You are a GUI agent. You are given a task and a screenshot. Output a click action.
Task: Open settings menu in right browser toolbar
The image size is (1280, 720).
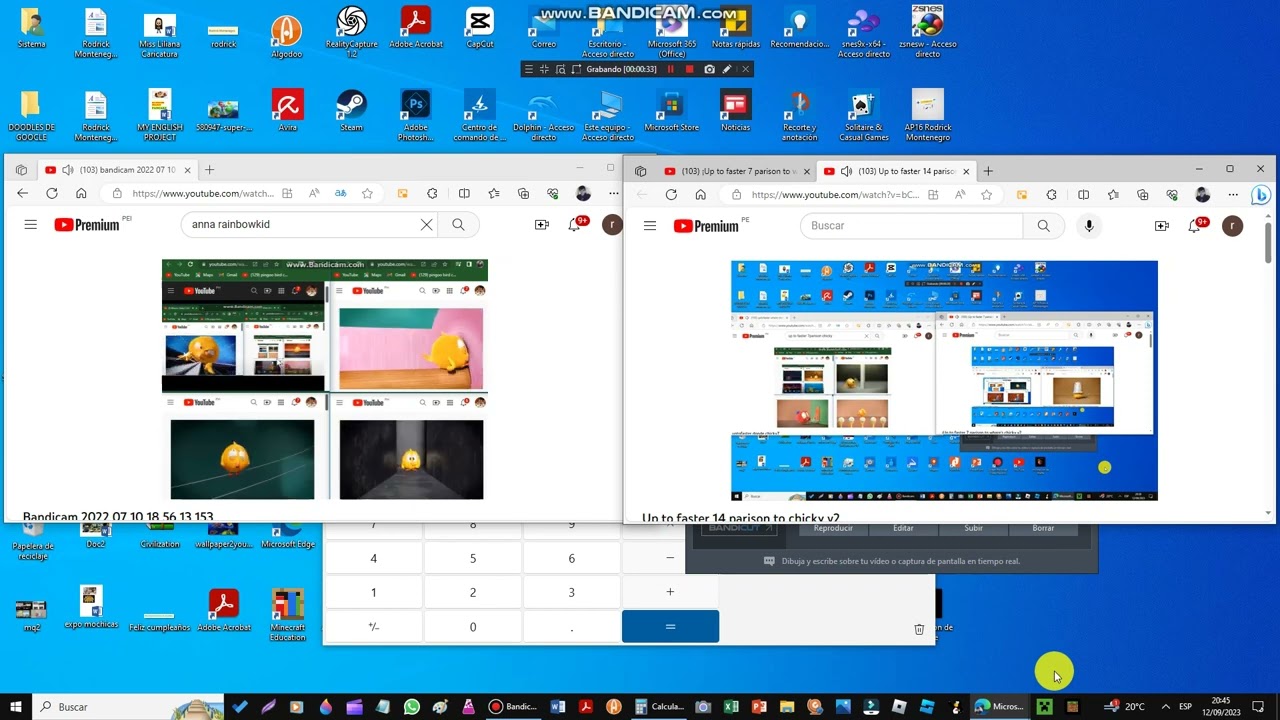[1233, 195]
